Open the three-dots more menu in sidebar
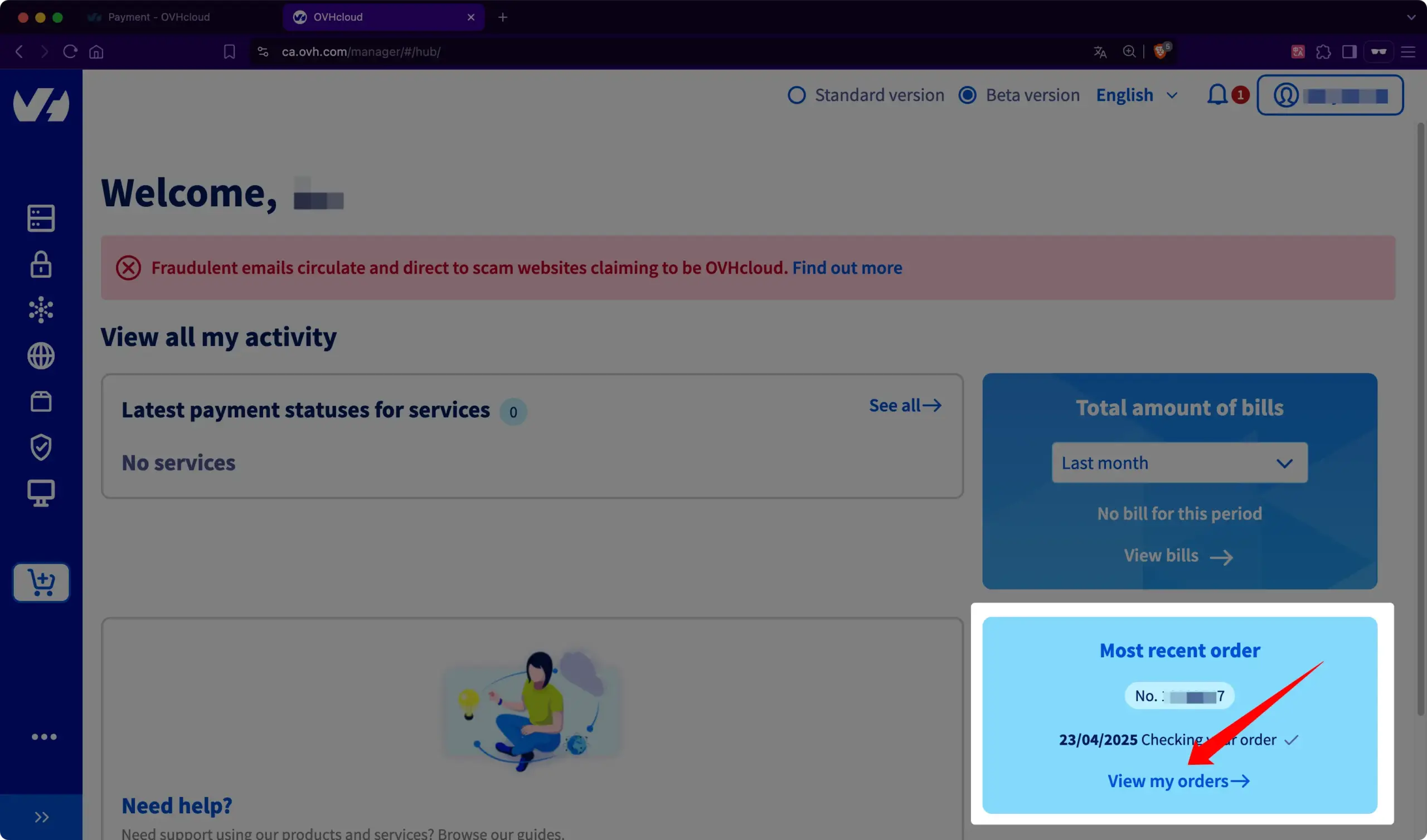This screenshot has width=1427, height=840. [x=43, y=737]
